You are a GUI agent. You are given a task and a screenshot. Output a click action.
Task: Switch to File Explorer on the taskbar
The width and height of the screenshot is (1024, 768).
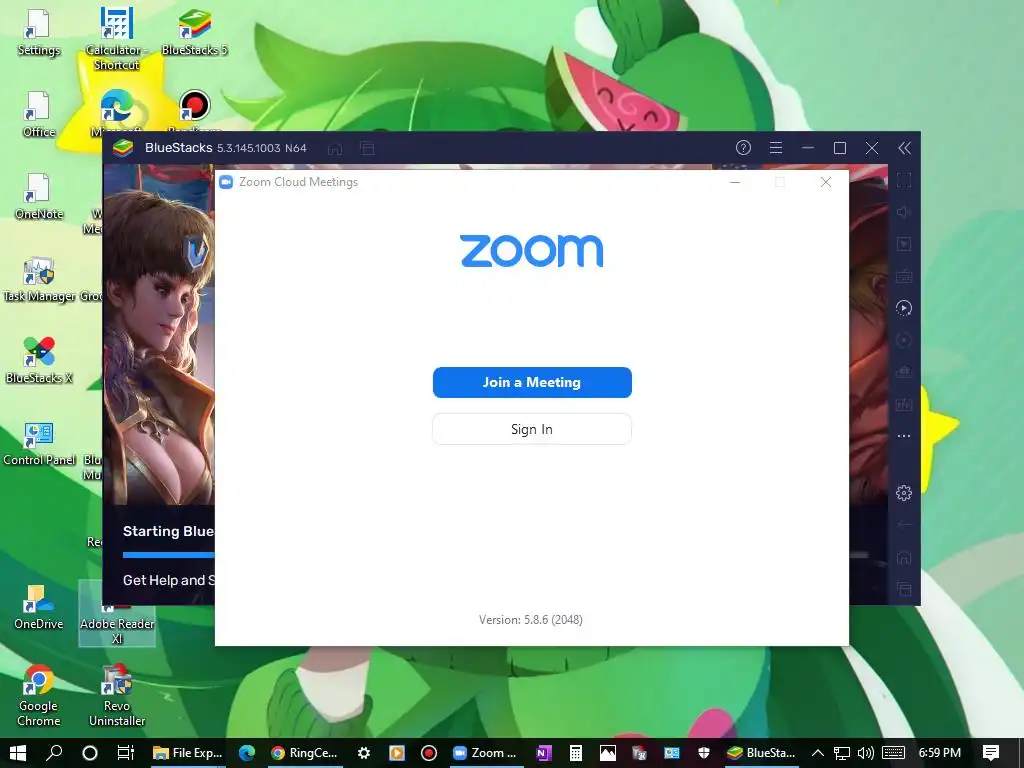coord(187,753)
